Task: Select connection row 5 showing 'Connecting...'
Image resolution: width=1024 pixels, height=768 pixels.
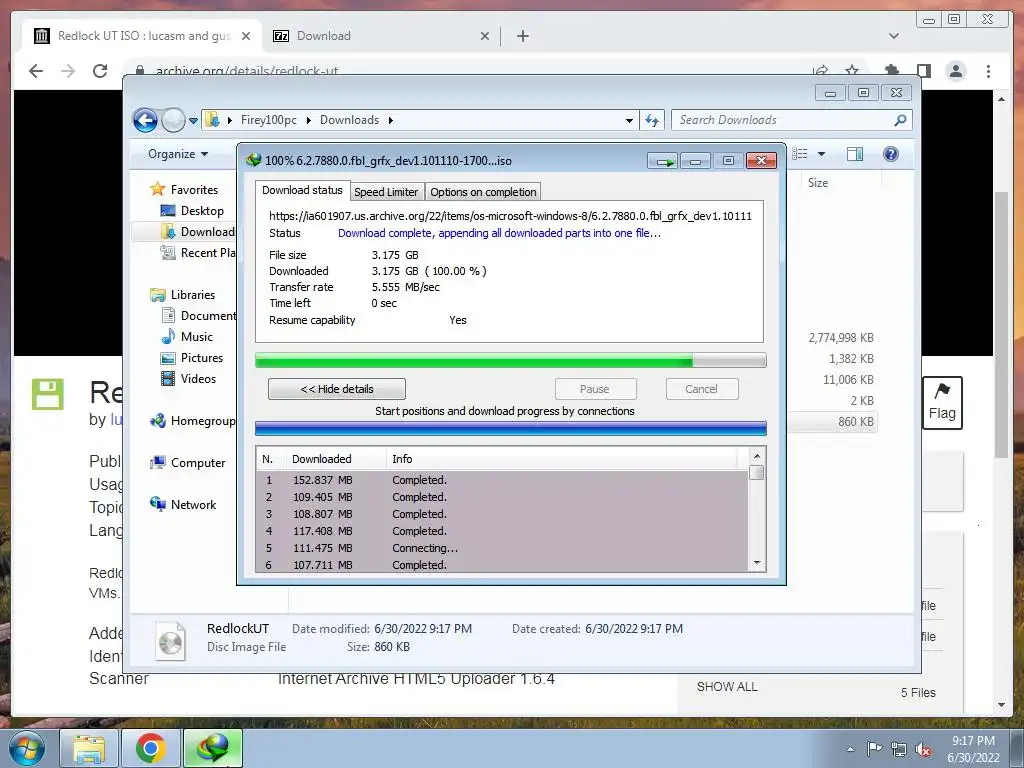Action: click(502, 549)
